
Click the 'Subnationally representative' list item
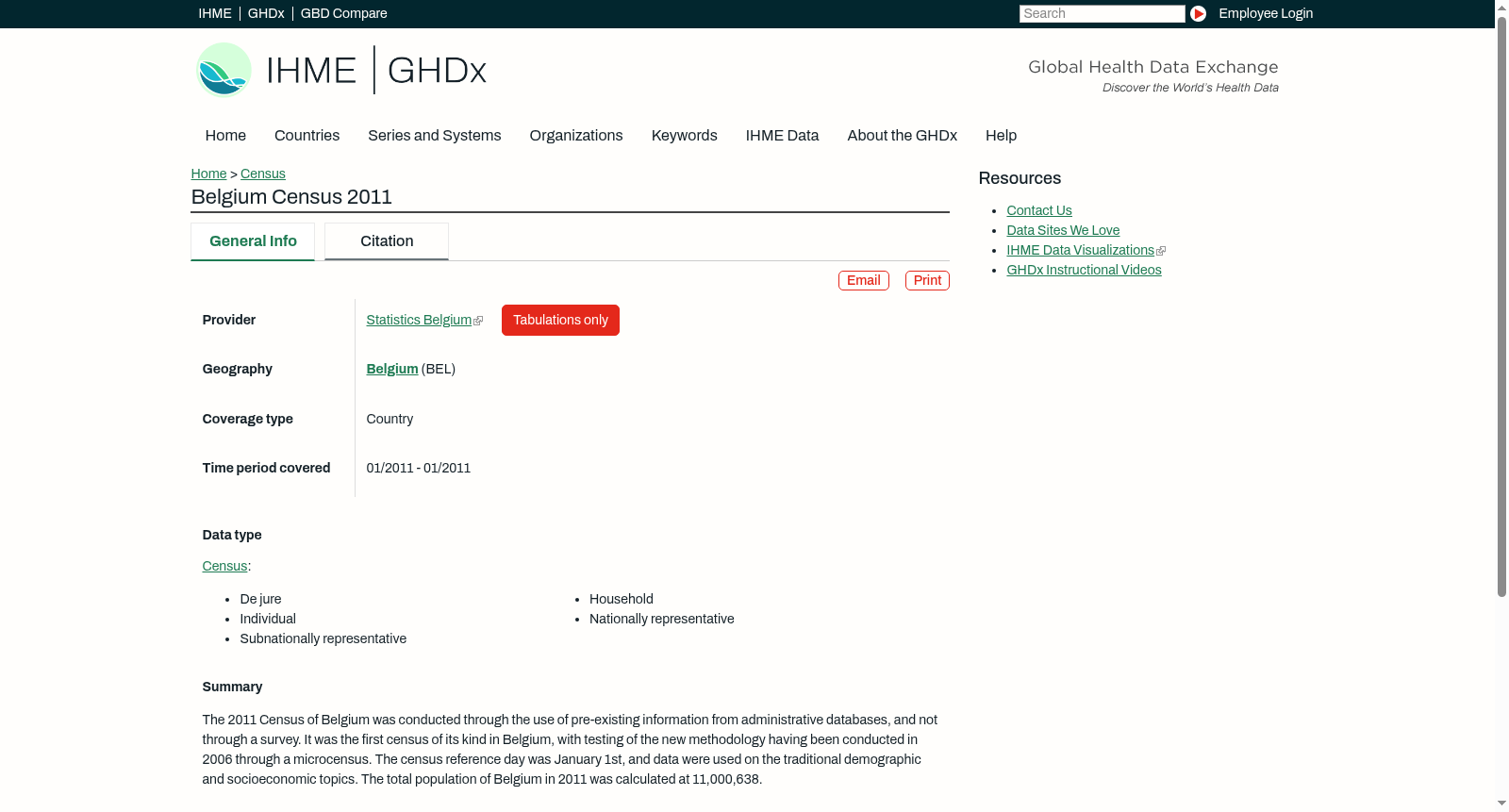(323, 638)
